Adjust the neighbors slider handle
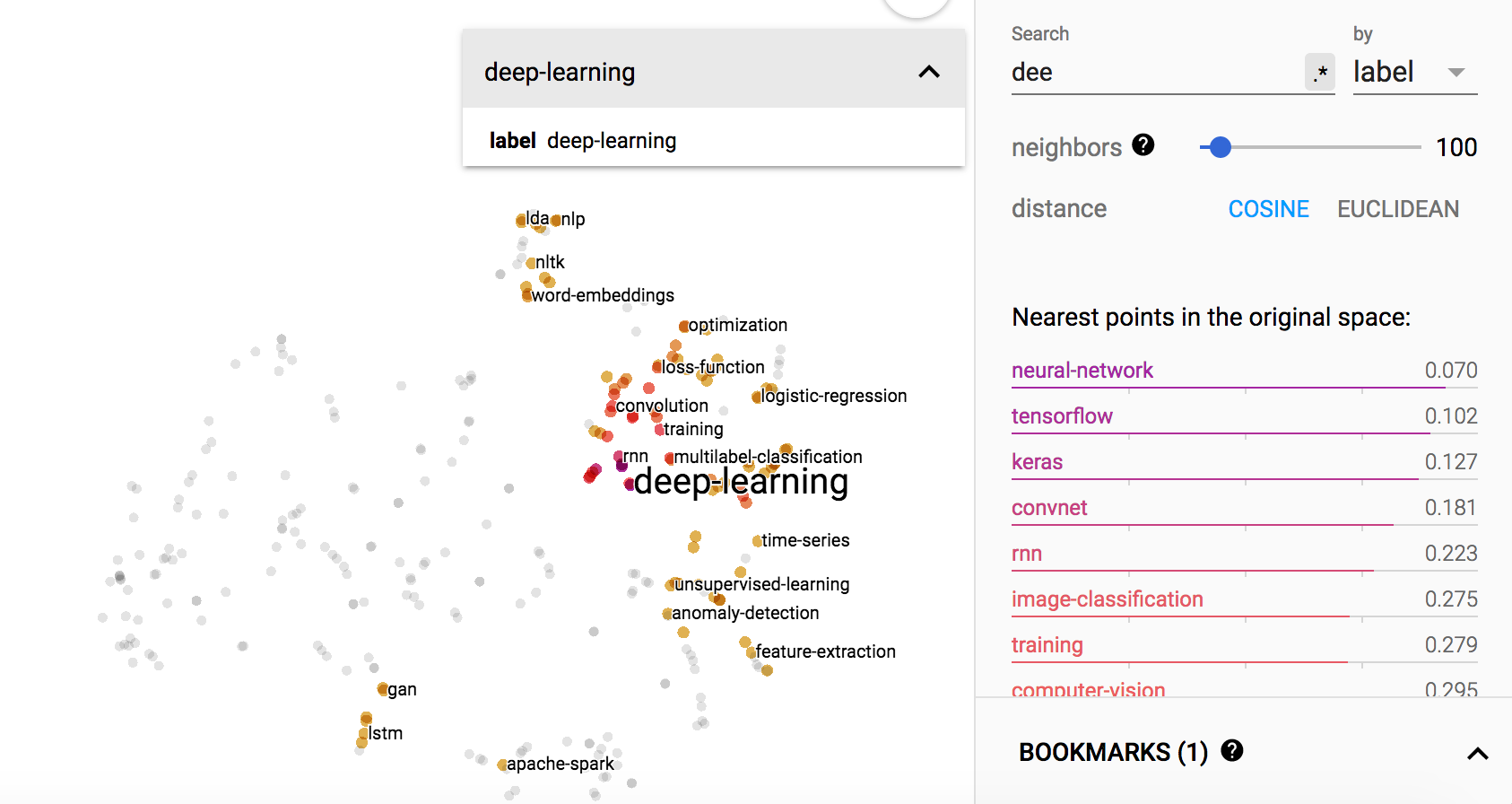 [1220, 147]
